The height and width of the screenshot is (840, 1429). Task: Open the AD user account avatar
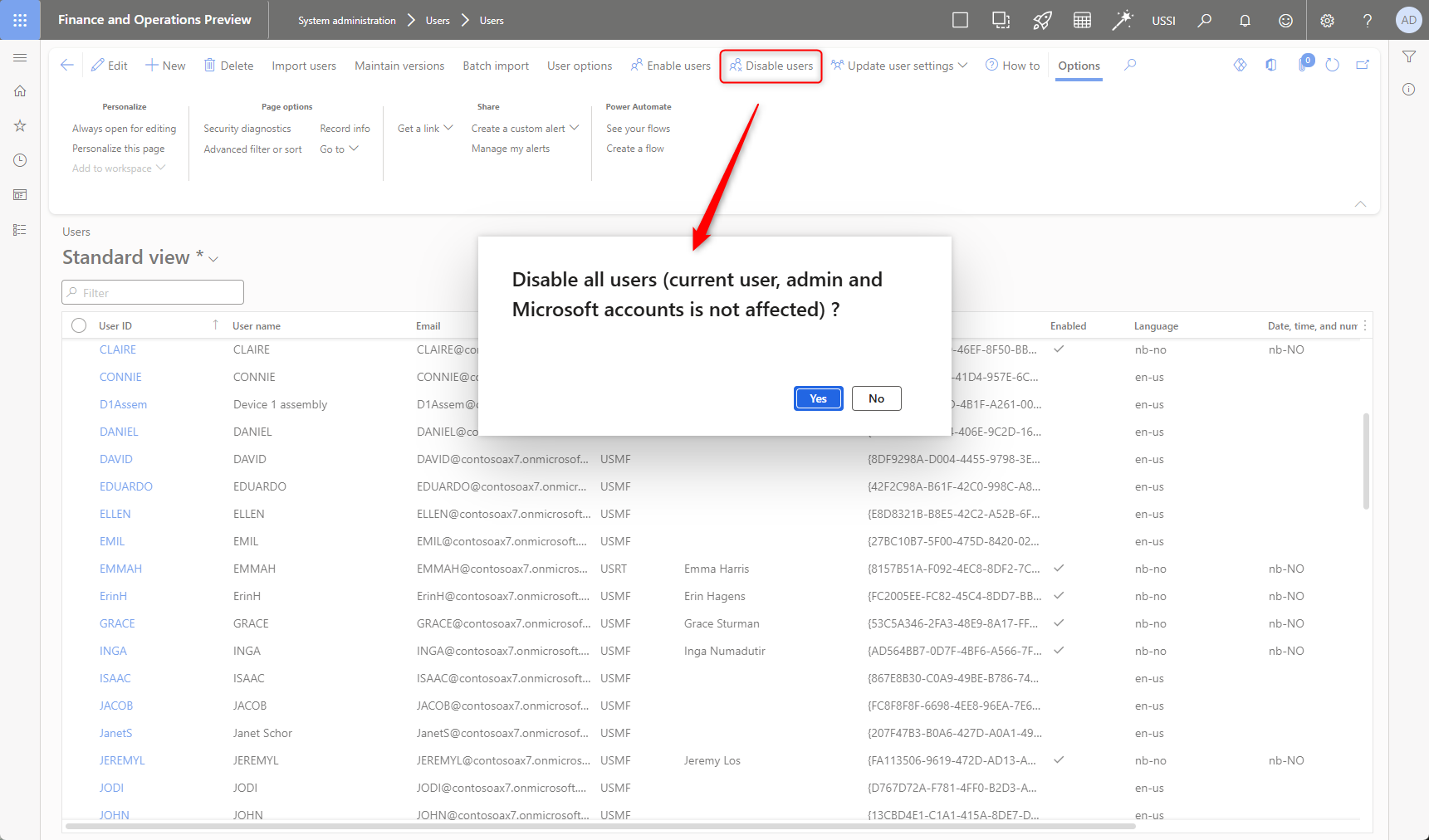click(1409, 20)
